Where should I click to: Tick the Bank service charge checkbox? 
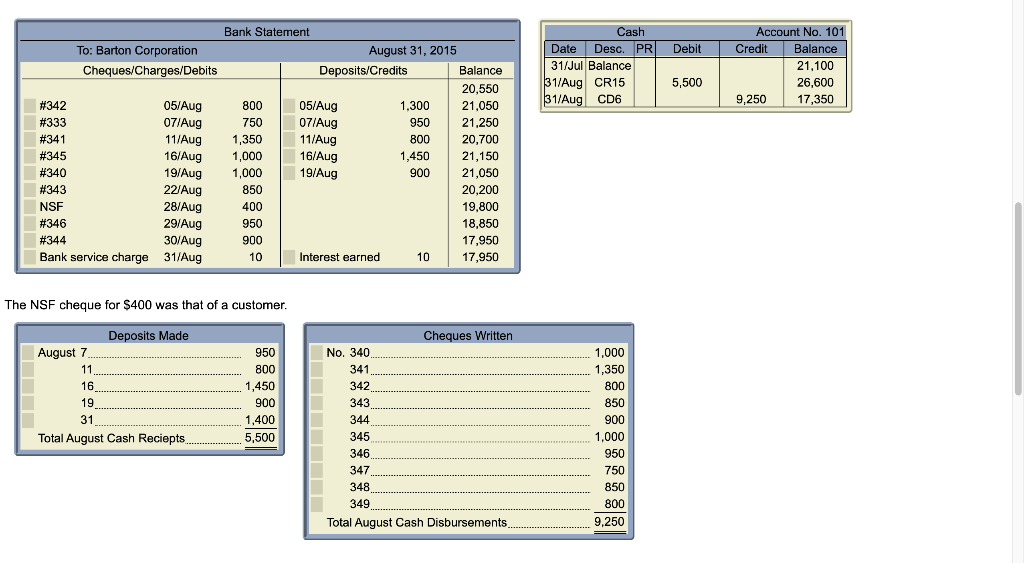coord(29,257)
